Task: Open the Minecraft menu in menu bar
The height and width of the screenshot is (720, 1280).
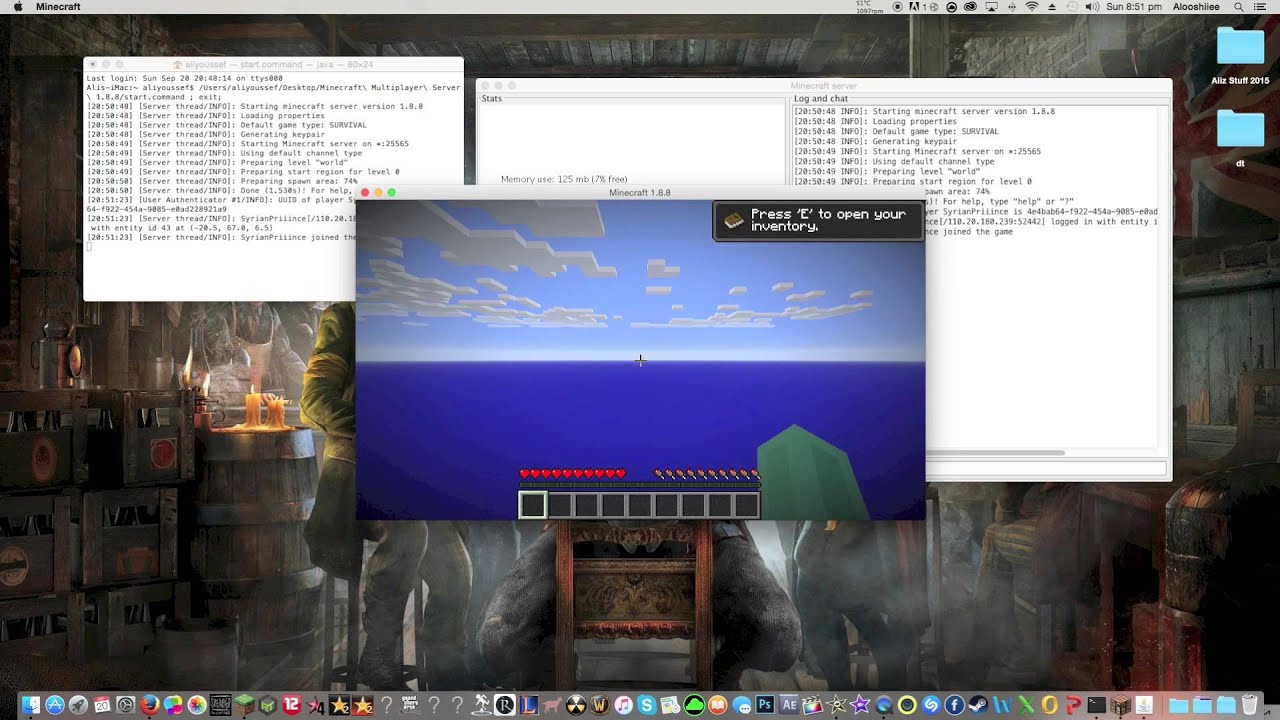Action: click(x=58, y=7)
